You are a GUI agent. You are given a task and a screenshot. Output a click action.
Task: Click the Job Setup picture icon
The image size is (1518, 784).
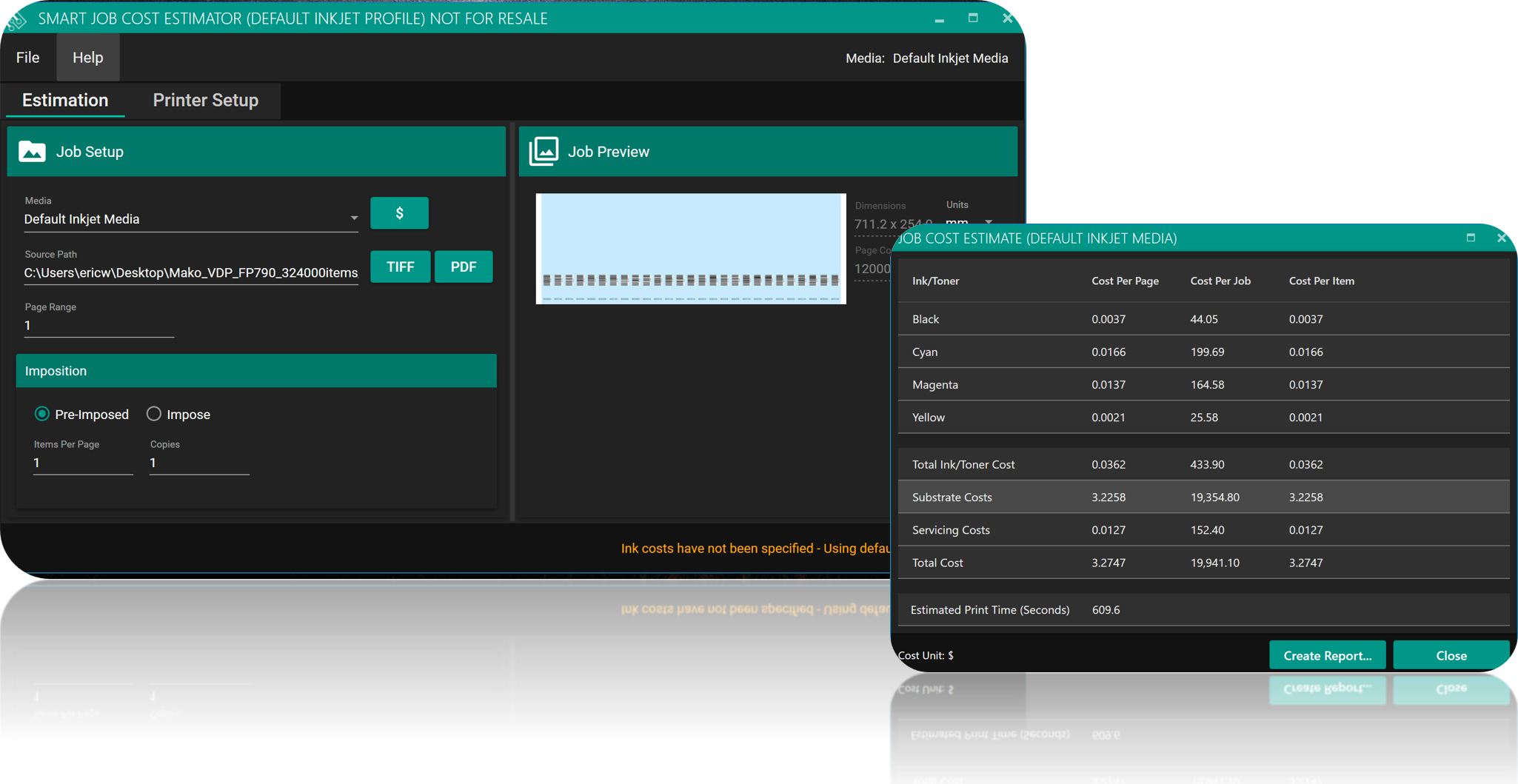pos(32,152)
